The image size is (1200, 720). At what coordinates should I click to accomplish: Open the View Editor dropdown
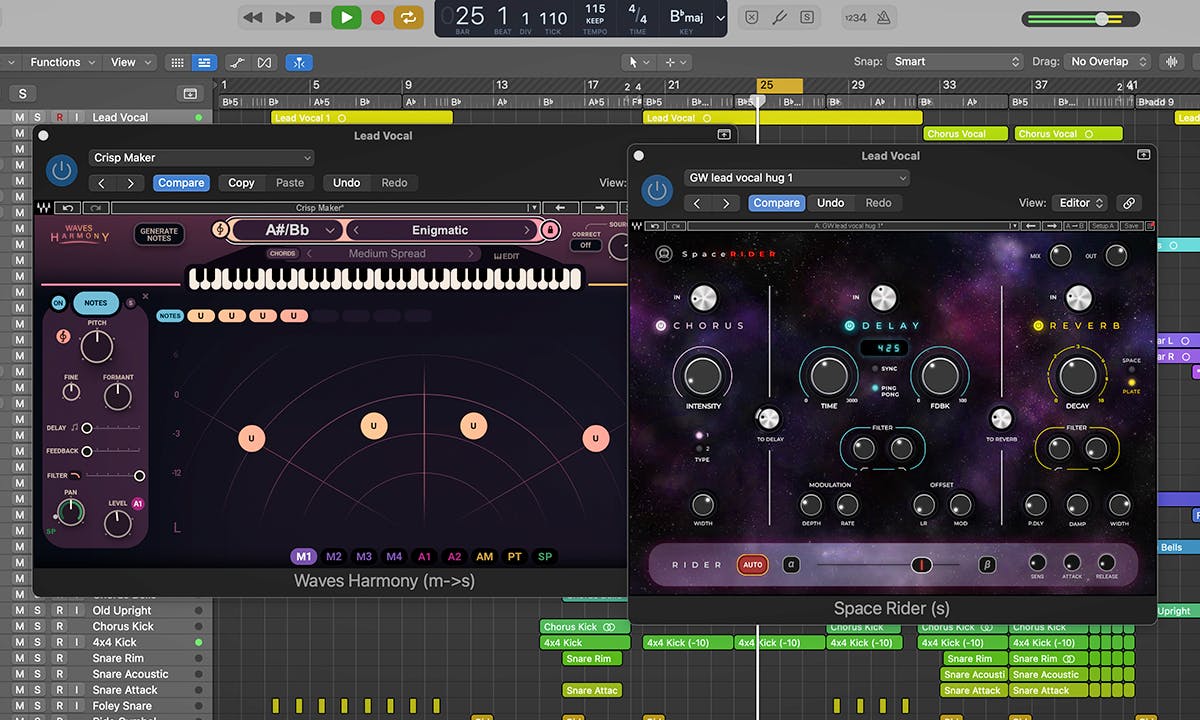click(x=1079, y=203)
